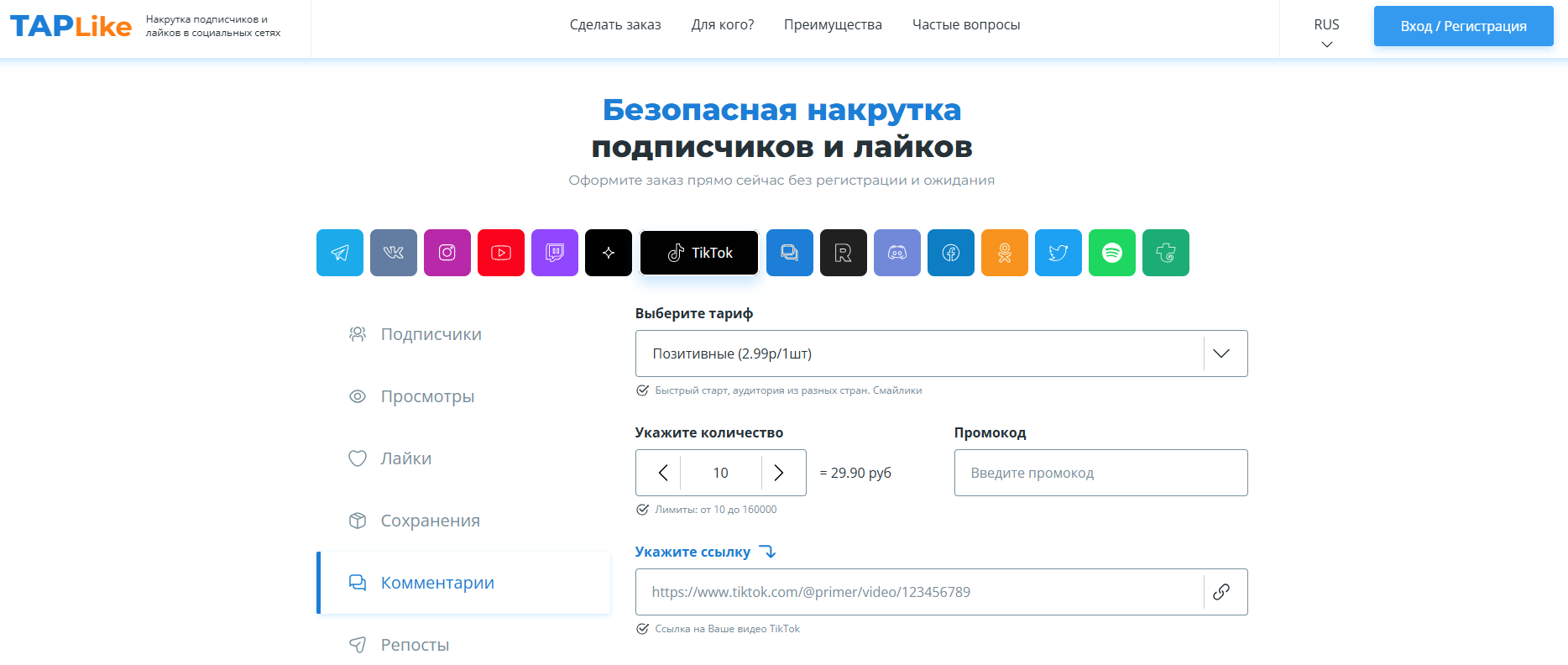Open the Подписчики service category
This screenshot has width=1568, height=665.
pos(463,334)
